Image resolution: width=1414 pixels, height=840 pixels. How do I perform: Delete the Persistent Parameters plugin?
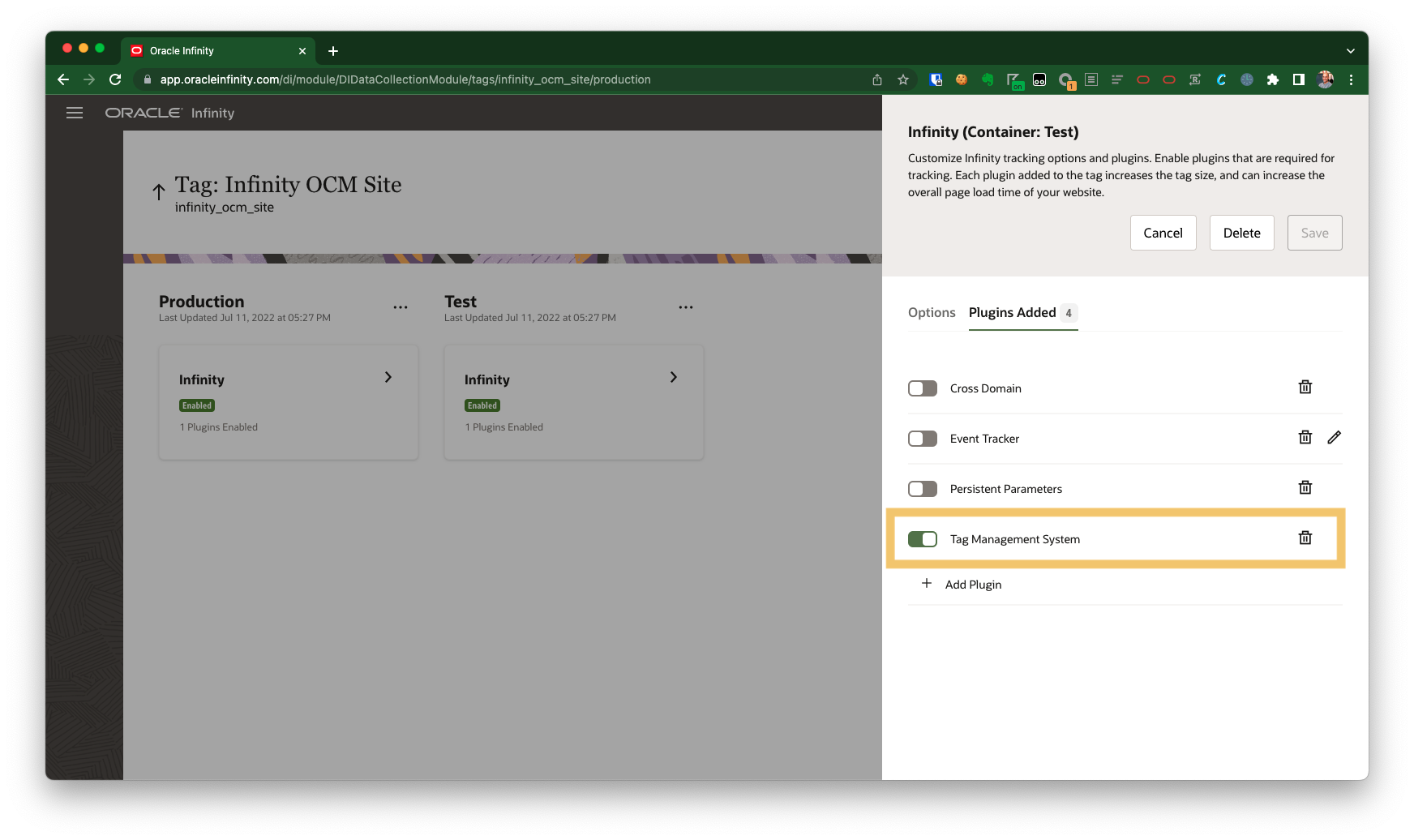[x=1305, y=487]
